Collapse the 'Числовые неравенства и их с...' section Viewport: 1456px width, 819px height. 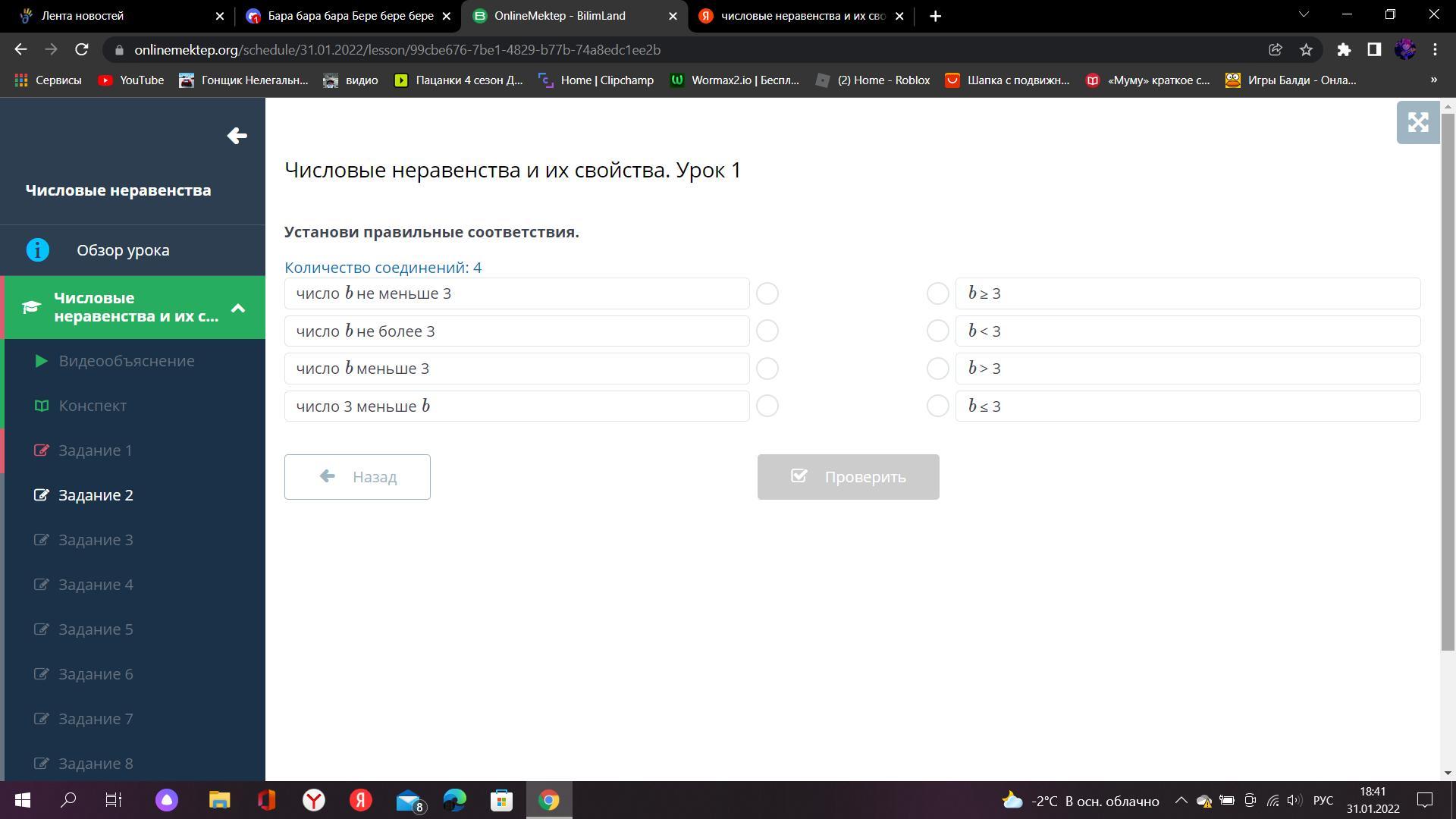click(238, 308)
